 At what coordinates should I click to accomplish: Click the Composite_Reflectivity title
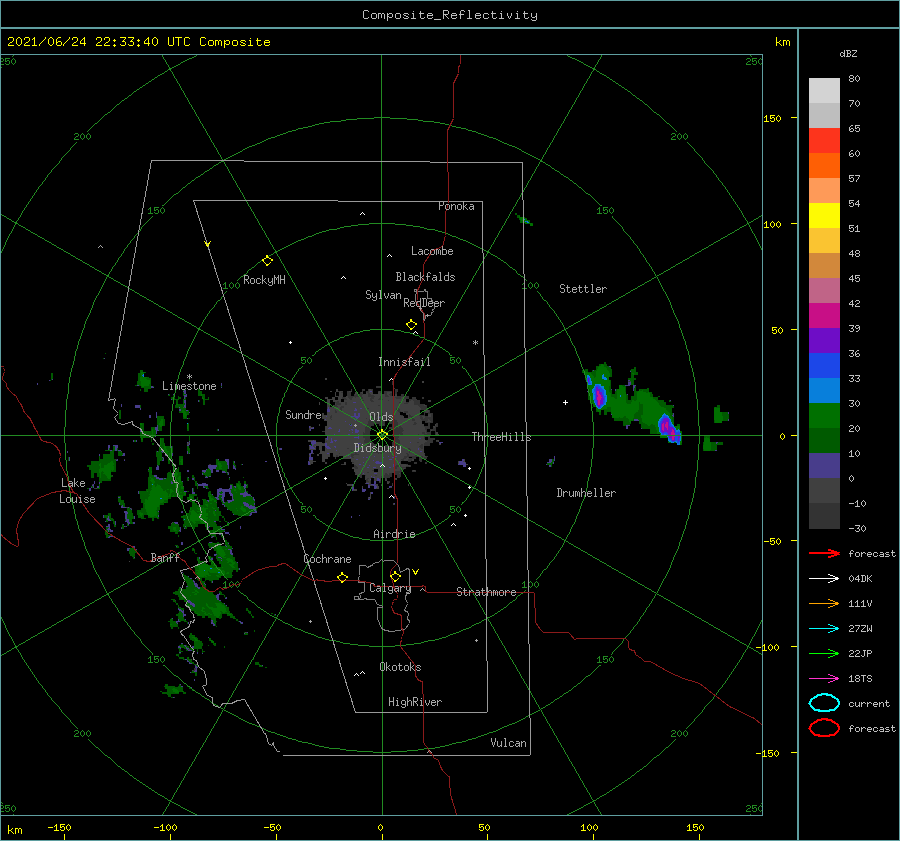pyautogui.click(x=449, y=15)
